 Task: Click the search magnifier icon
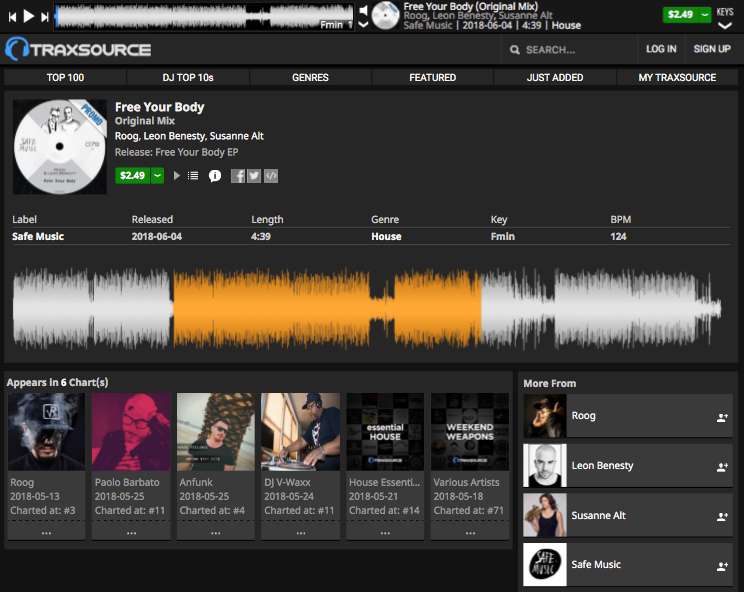[514, 50]
